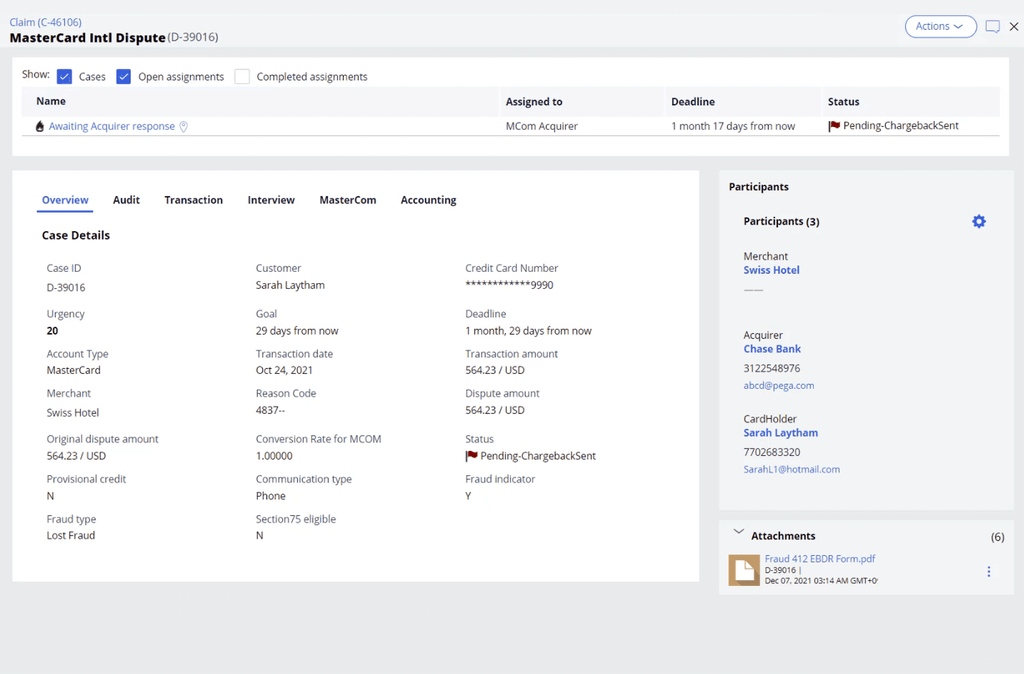Switch to the Audit tab
This screenshot has height=674, width=1024.
pyautogui.click(x=126, y=200)
